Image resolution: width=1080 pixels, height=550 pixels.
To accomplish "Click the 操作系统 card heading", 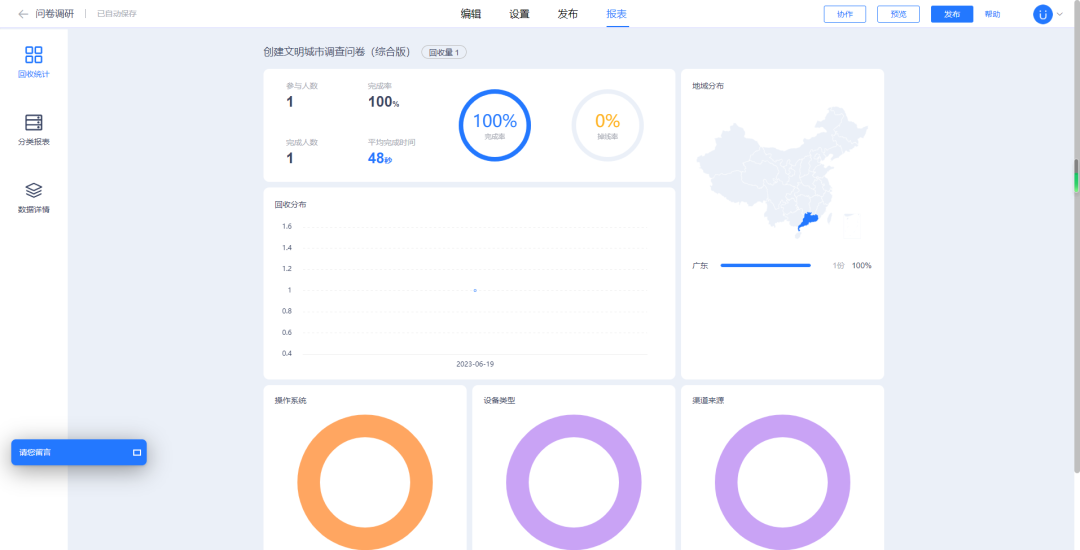I will (291, 401).
